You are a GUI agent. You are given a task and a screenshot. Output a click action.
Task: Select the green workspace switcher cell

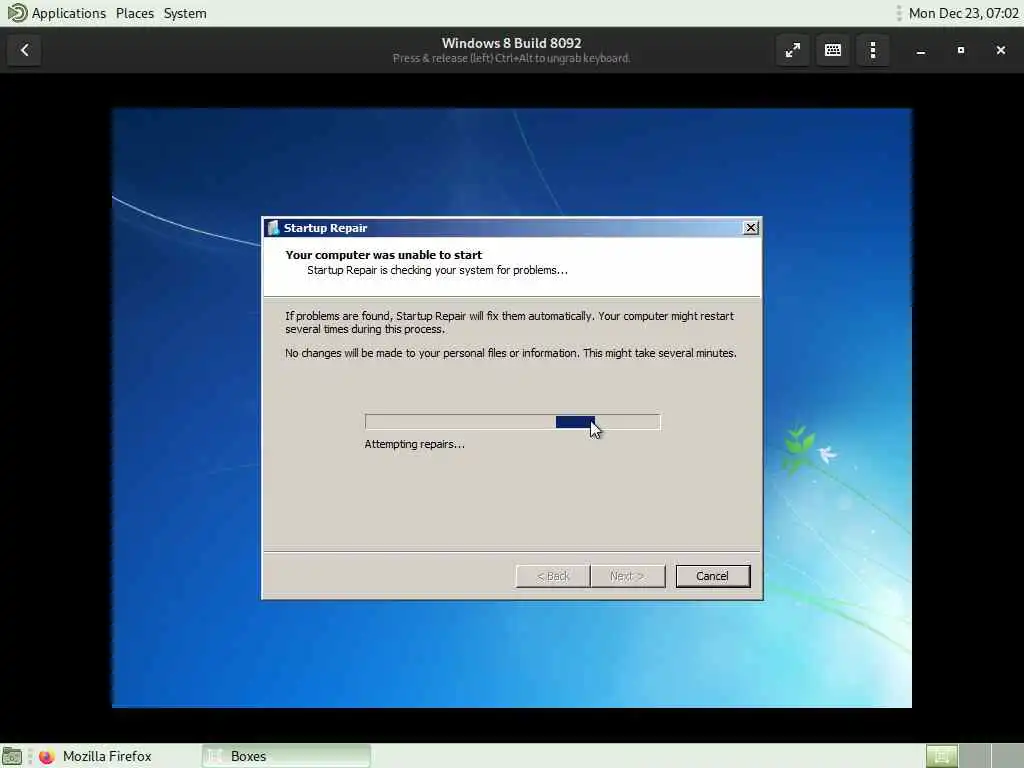pos(942,756)
